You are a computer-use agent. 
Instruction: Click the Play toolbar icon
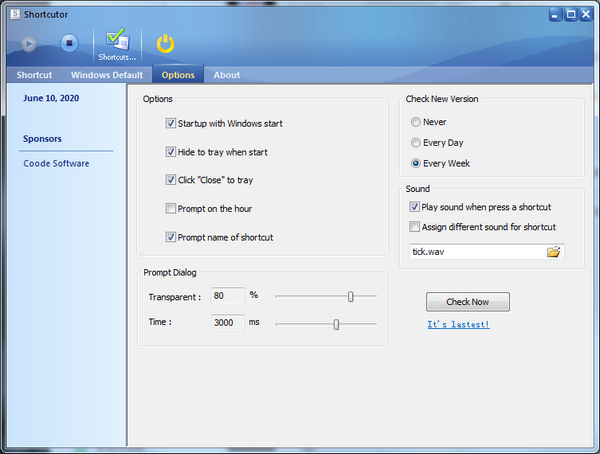pos(29,43)
